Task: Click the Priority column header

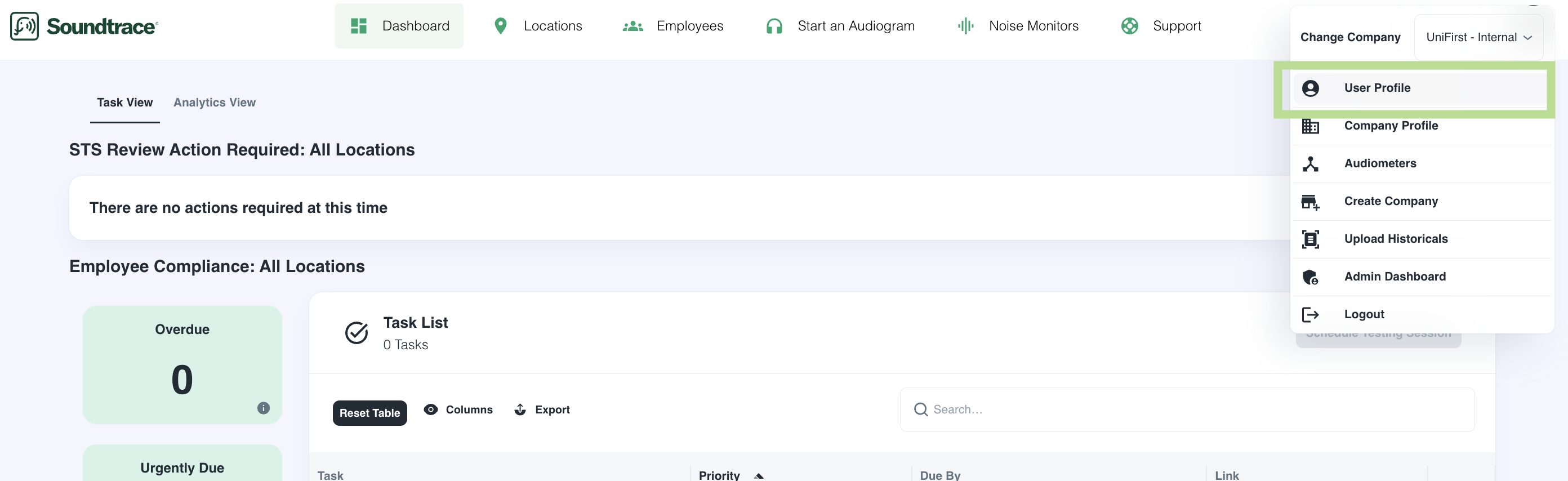Action: pyautogui.click(x=719, y=475)
